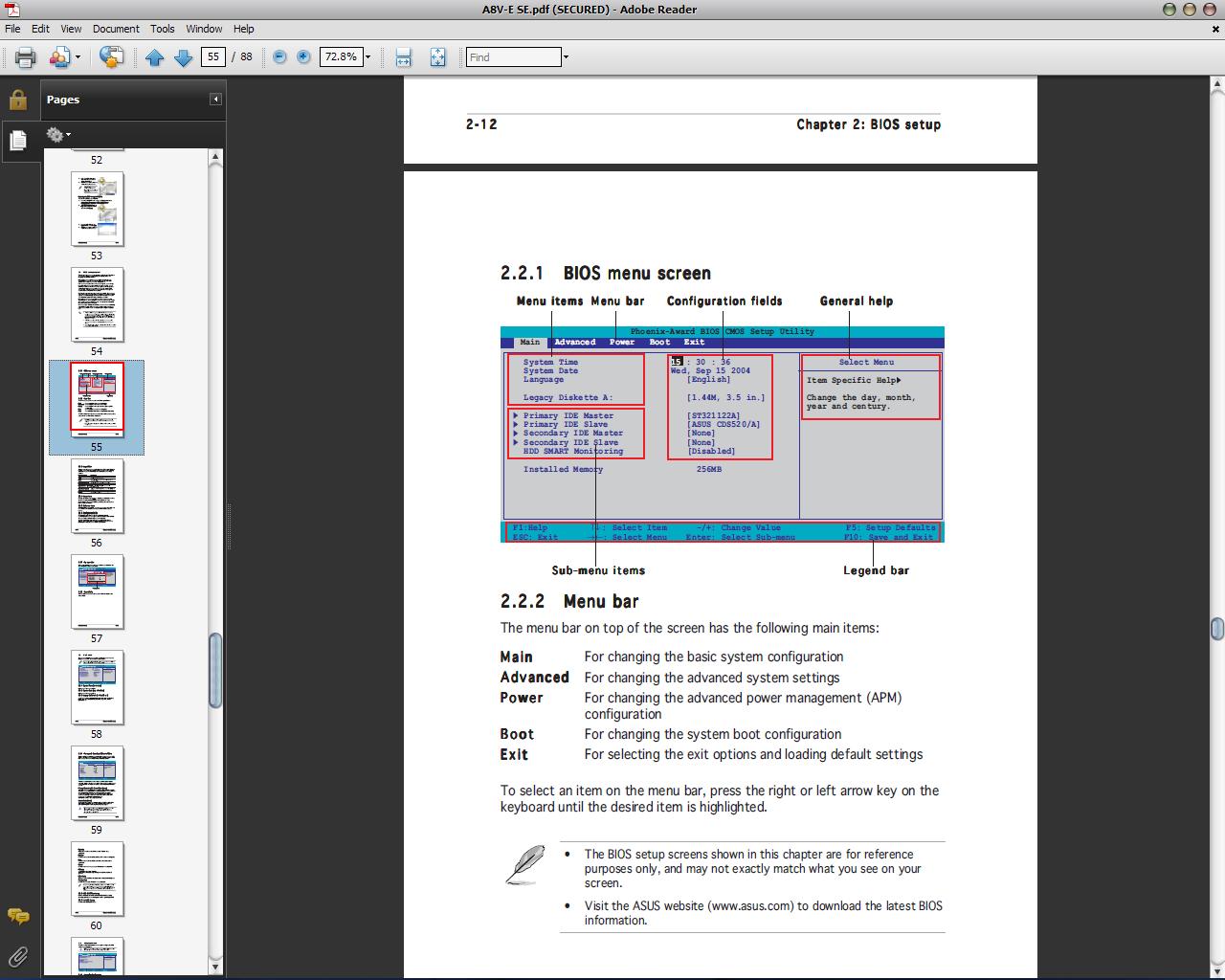The height and width of the screenshot is (980, 1225).
Task: Click the feather note icon on page
Action: [x=524, y=865]
